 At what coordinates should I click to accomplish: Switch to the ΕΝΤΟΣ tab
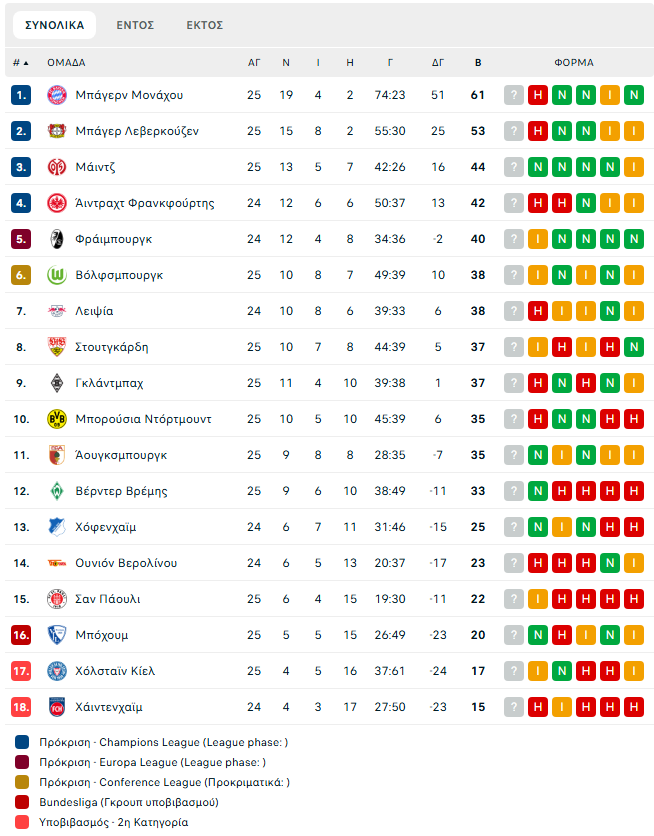[x=134, y=25]
